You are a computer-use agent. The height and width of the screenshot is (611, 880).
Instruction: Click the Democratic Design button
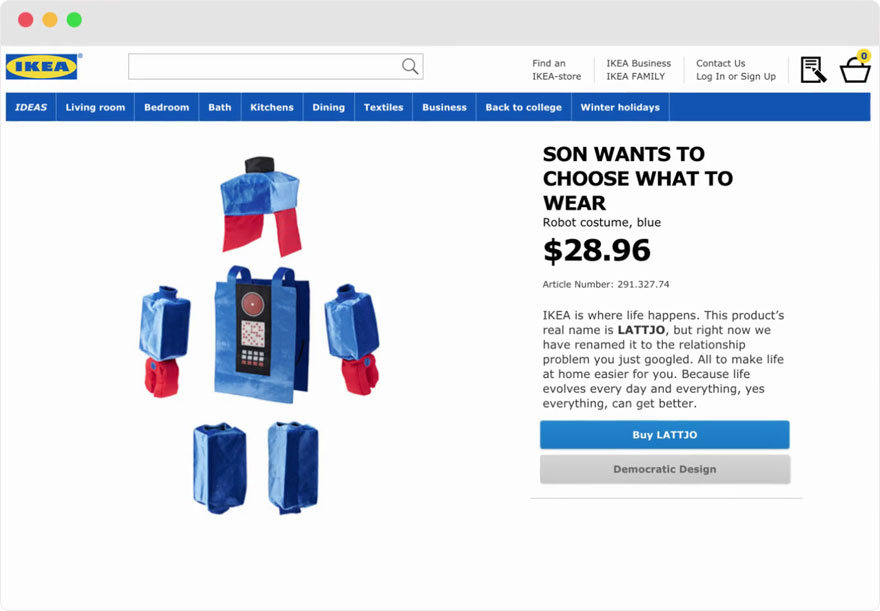pyautogui.click(x=664, y=469)
